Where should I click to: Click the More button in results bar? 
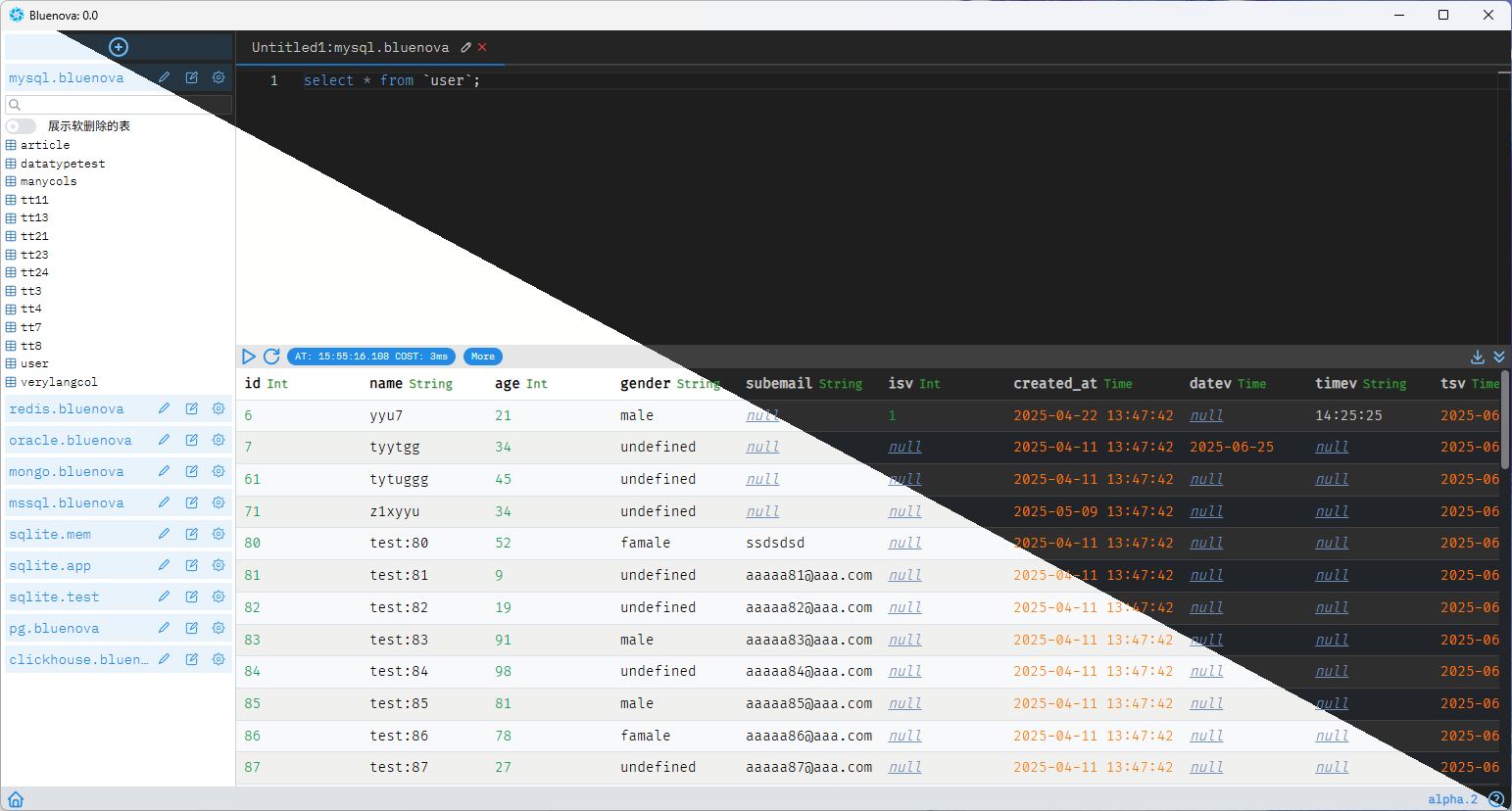coord(482,357)
